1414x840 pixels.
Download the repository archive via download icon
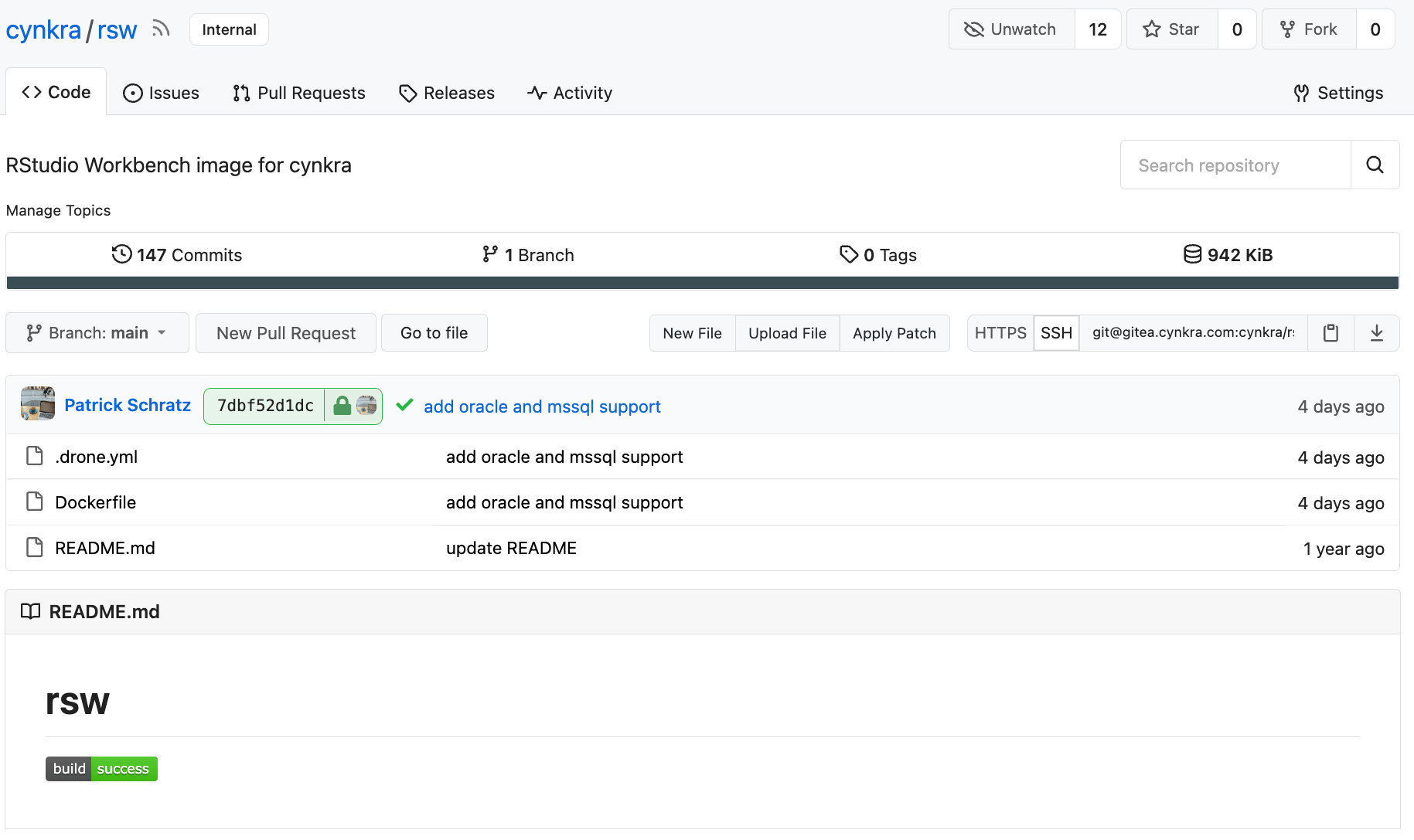pyautogui.click(x=1377, y=333)
